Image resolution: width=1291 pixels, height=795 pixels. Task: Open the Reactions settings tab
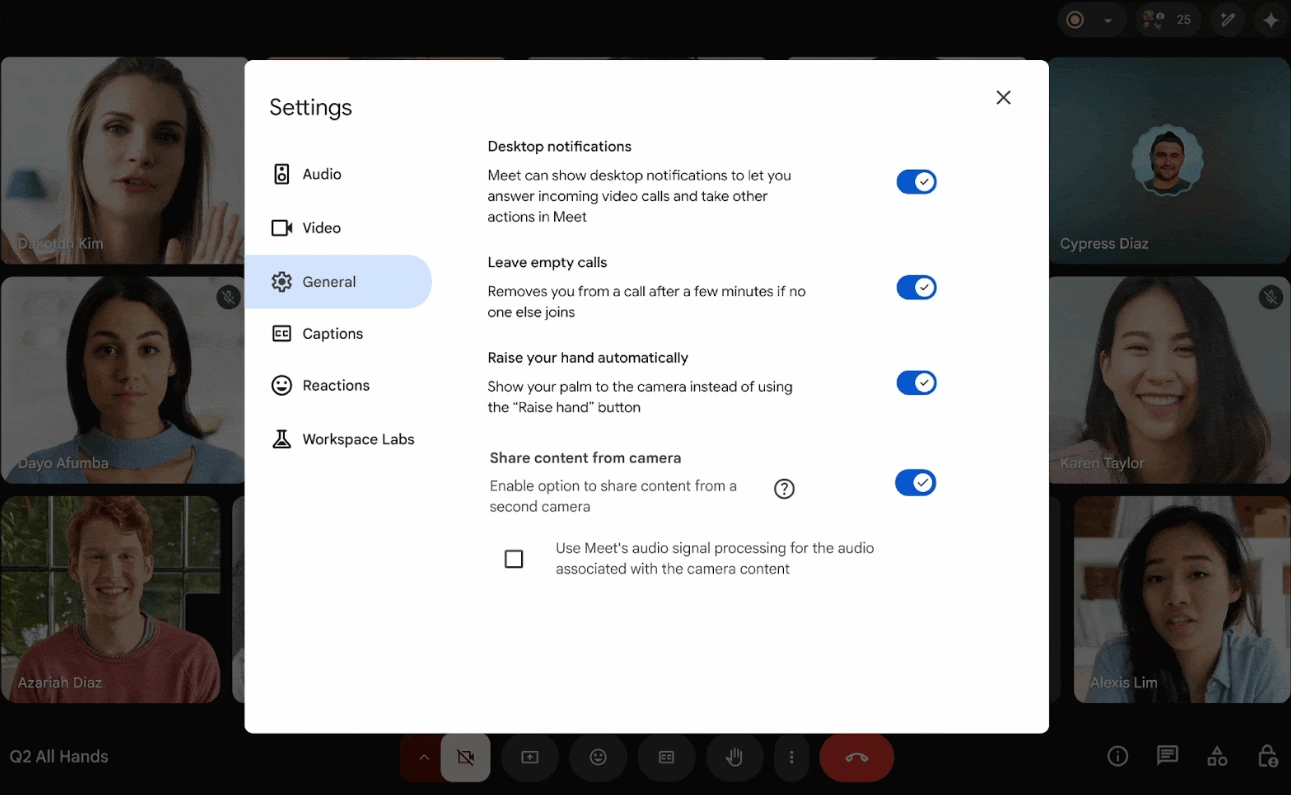[338, 386]
